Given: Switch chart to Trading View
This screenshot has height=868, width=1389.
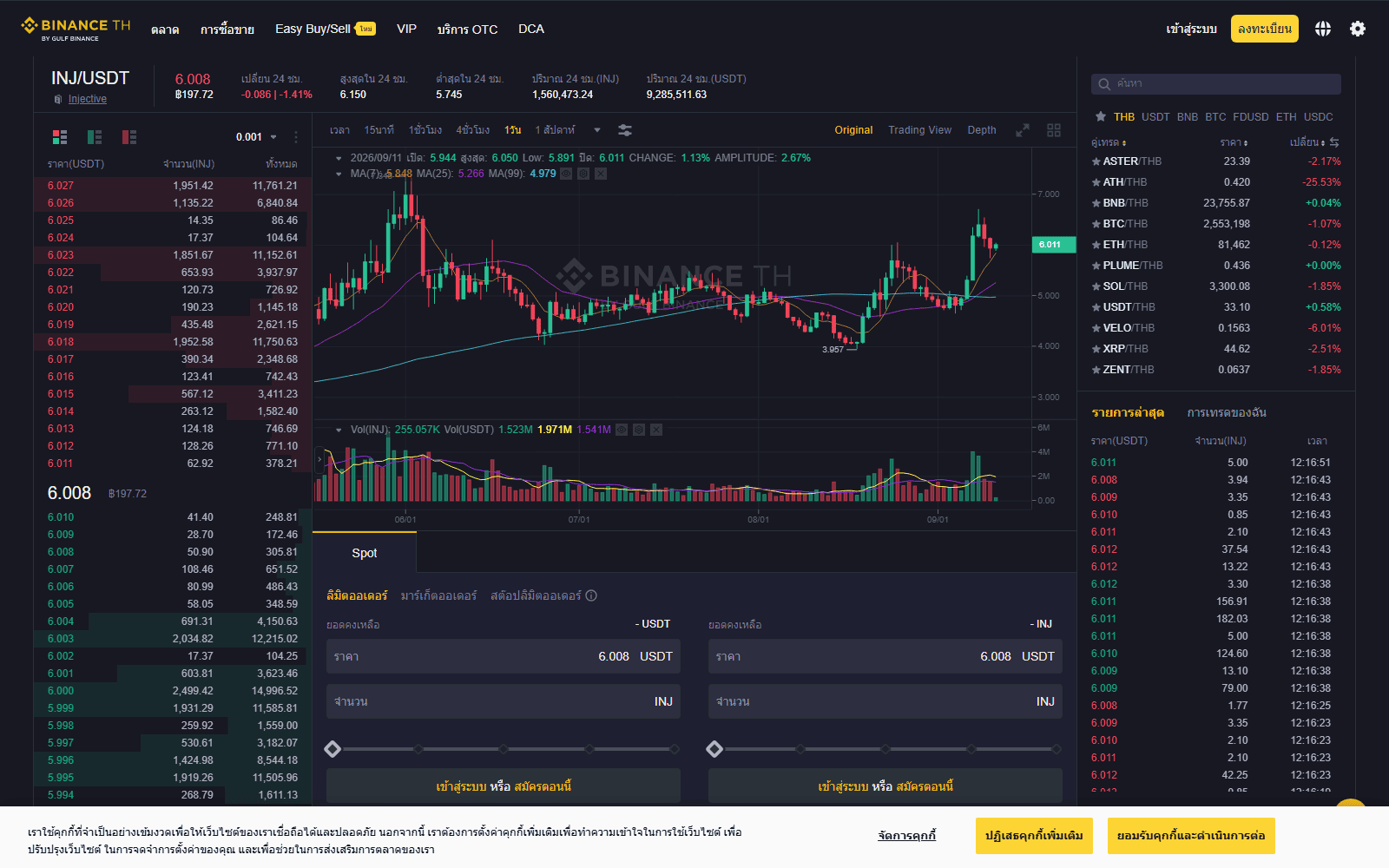Looking at the screenshot, I should click(x=919, y=130).
